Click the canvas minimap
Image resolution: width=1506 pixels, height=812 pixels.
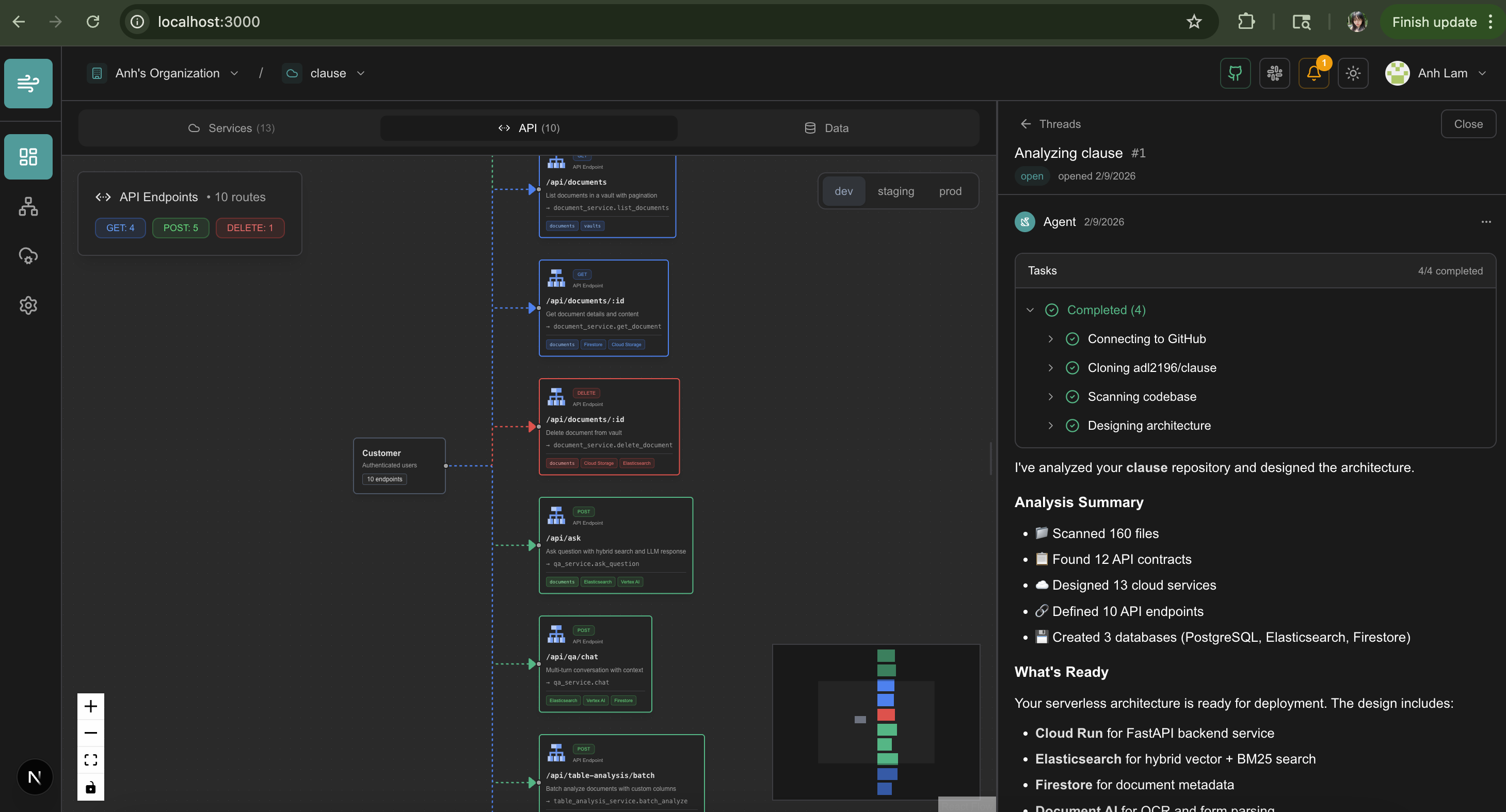[875, 721]
